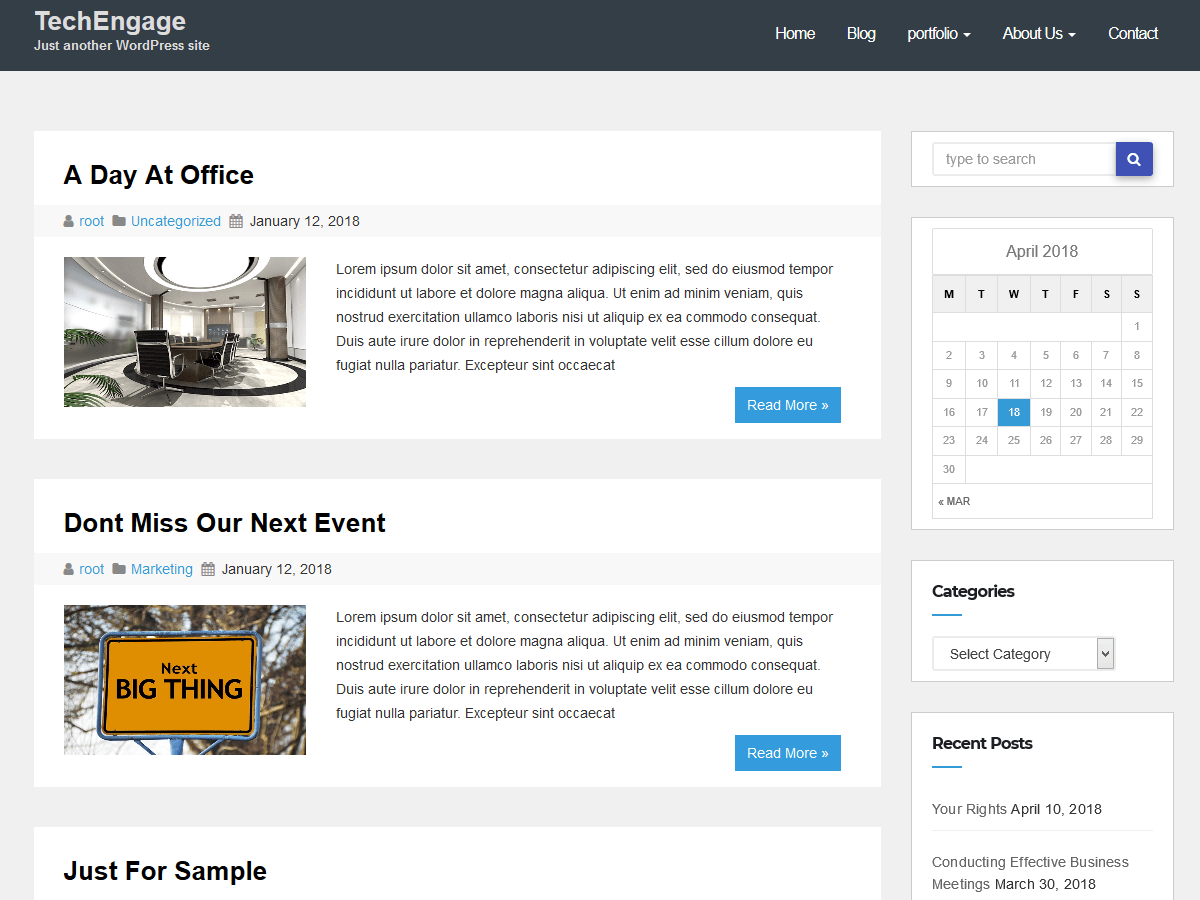Image resolution: width=1200 pixels, height=900 pixels.
Task: Click the author icon in Next Event post meta
Action: [x=69, y=569]
